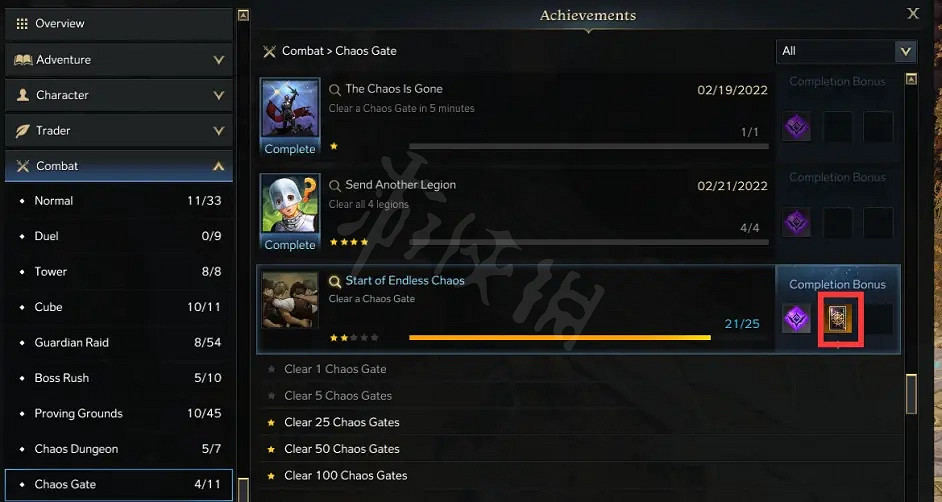Screen dimensions: 942x502
Task: Click the magnifier icon beside Start of Endless Chaos
Action: pyautogui.click(x=335, y=282)
